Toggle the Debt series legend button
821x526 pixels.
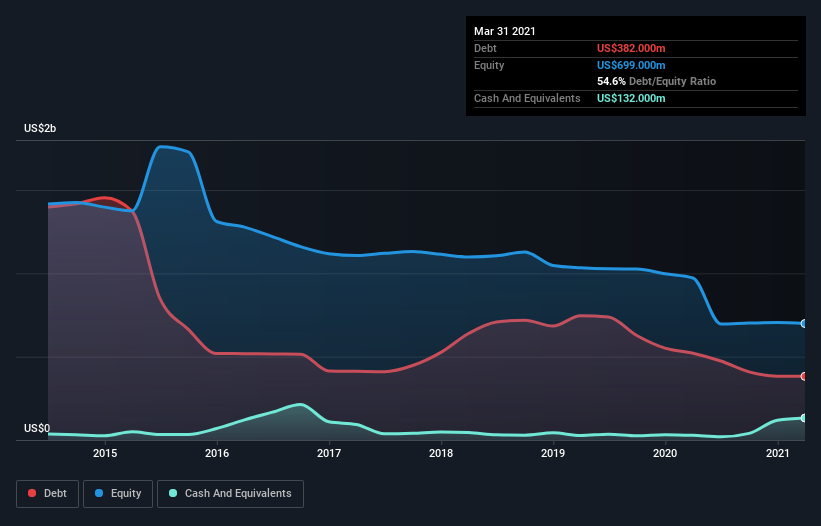(48, 494)
